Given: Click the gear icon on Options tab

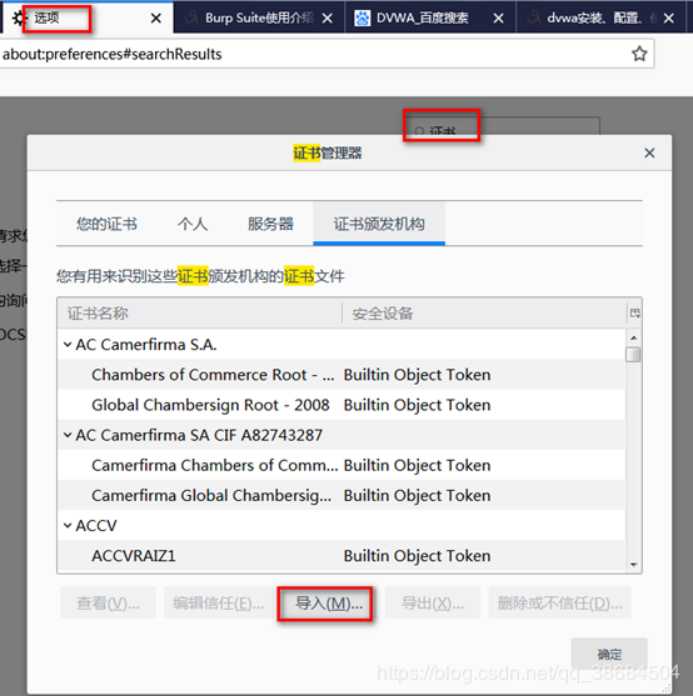Looking at the screenshot, I should [x=18, y=18].
